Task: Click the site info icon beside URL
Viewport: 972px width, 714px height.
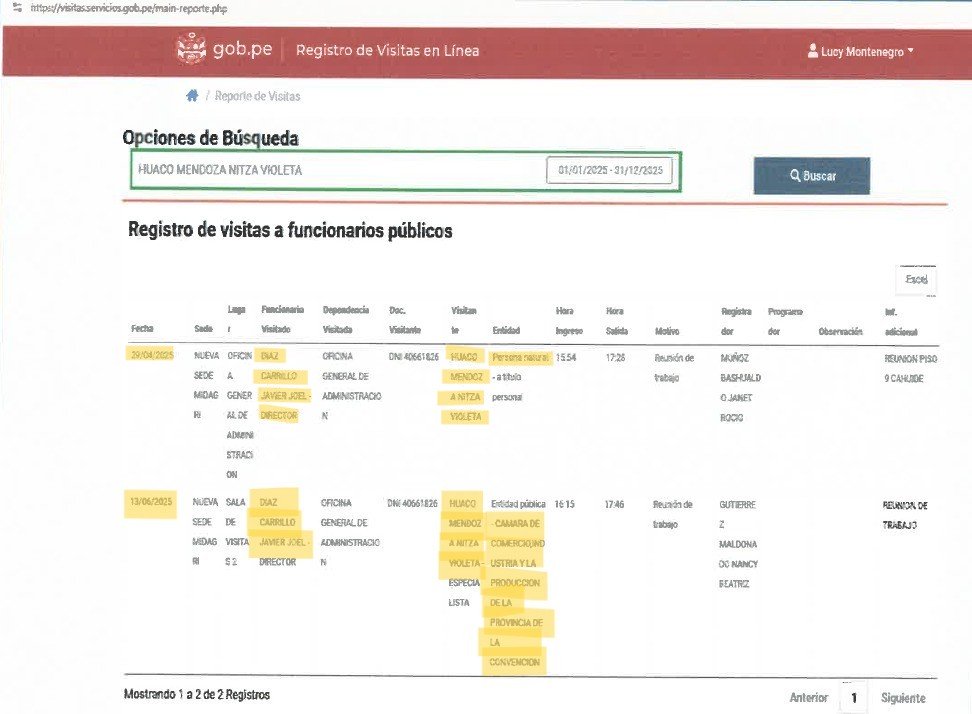Action: 15,7
